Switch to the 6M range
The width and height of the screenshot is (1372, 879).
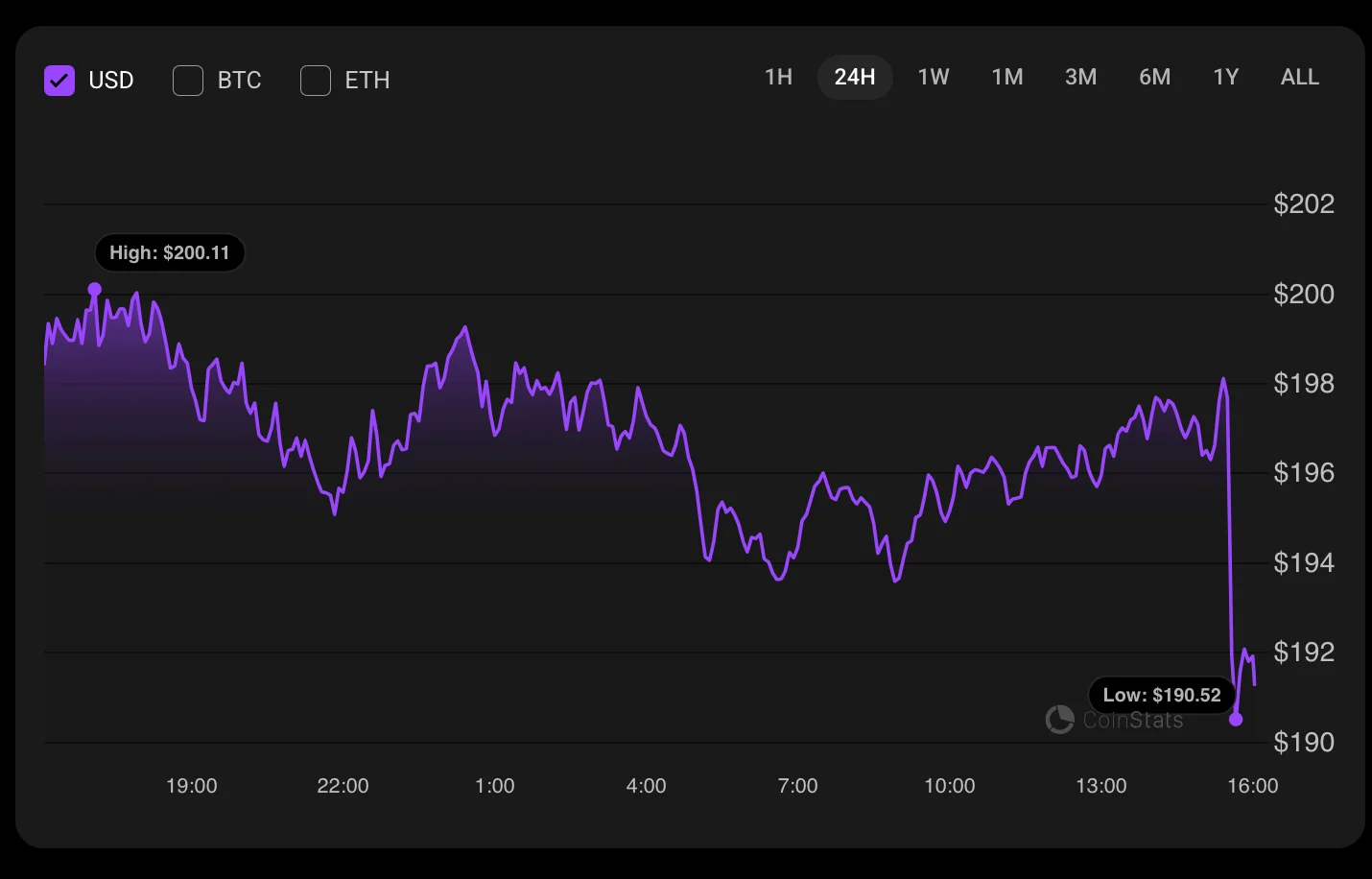point(1154,77)
